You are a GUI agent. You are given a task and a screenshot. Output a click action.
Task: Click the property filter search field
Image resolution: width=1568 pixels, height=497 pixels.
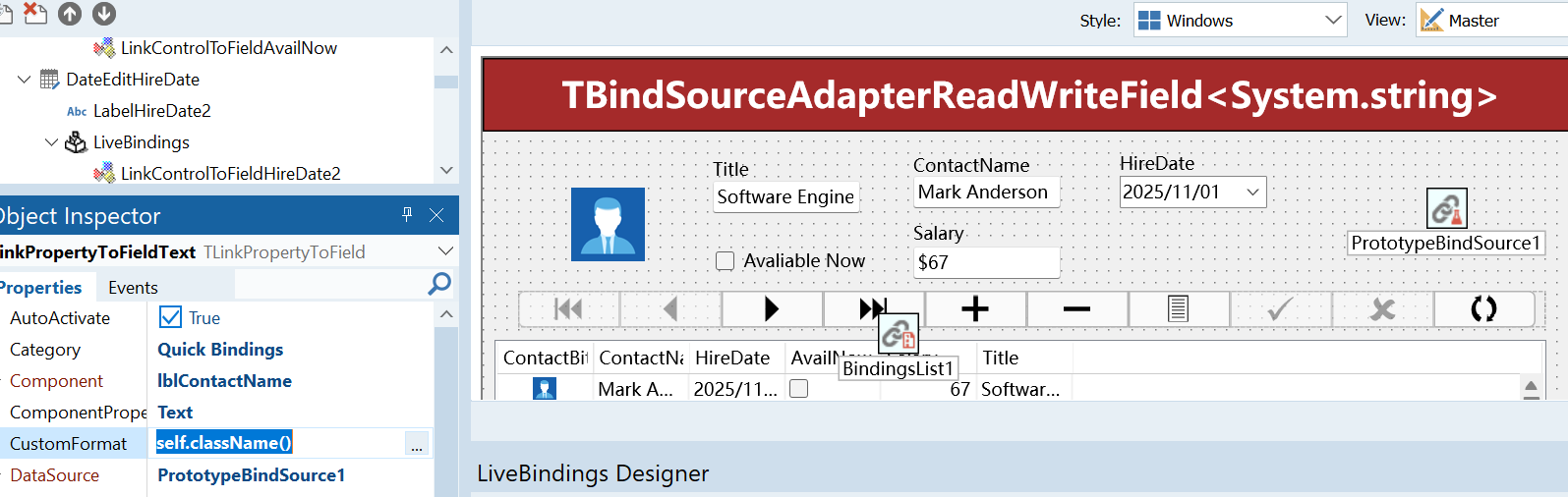[x=330, y=286]
